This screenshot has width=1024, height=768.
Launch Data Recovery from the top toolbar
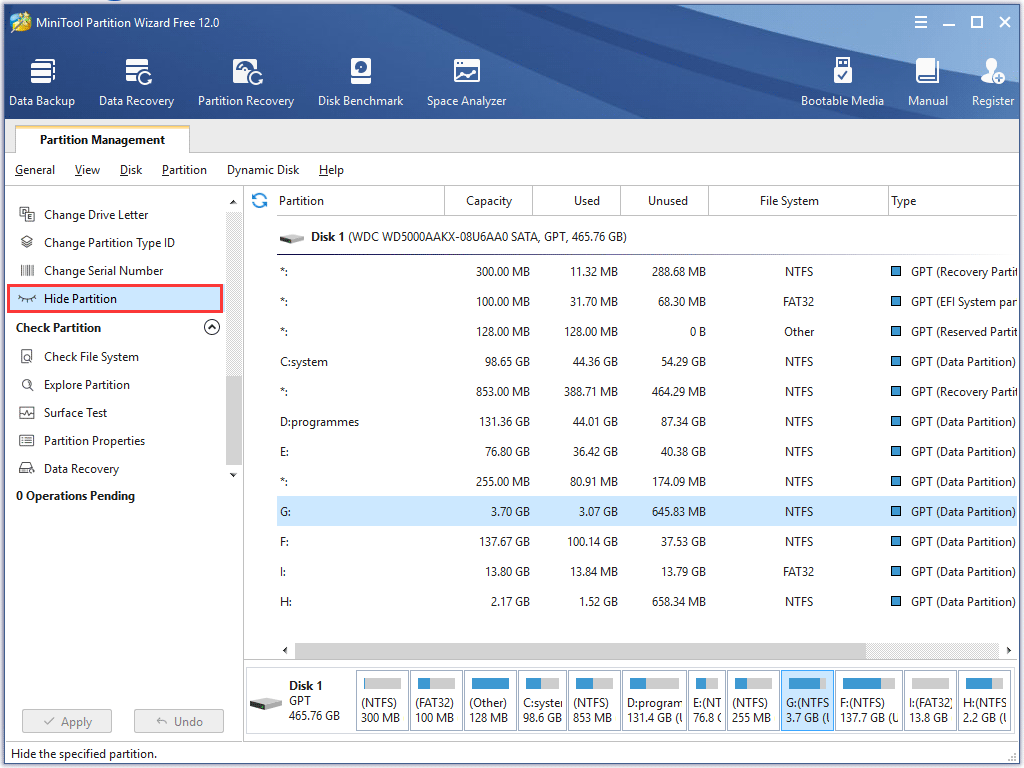click(136, 82)
